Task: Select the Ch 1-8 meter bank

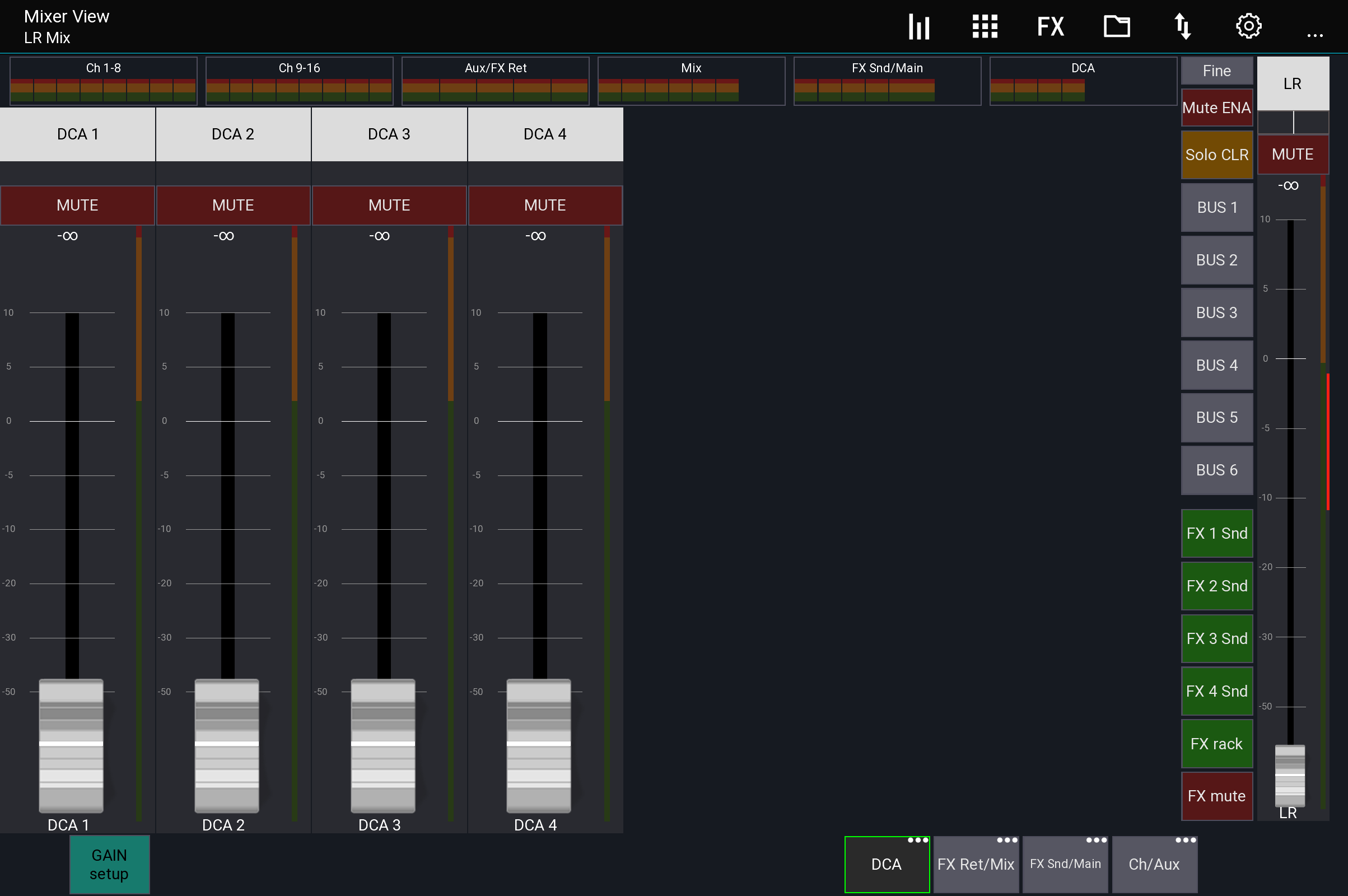Action: click(x=104, y=81)
